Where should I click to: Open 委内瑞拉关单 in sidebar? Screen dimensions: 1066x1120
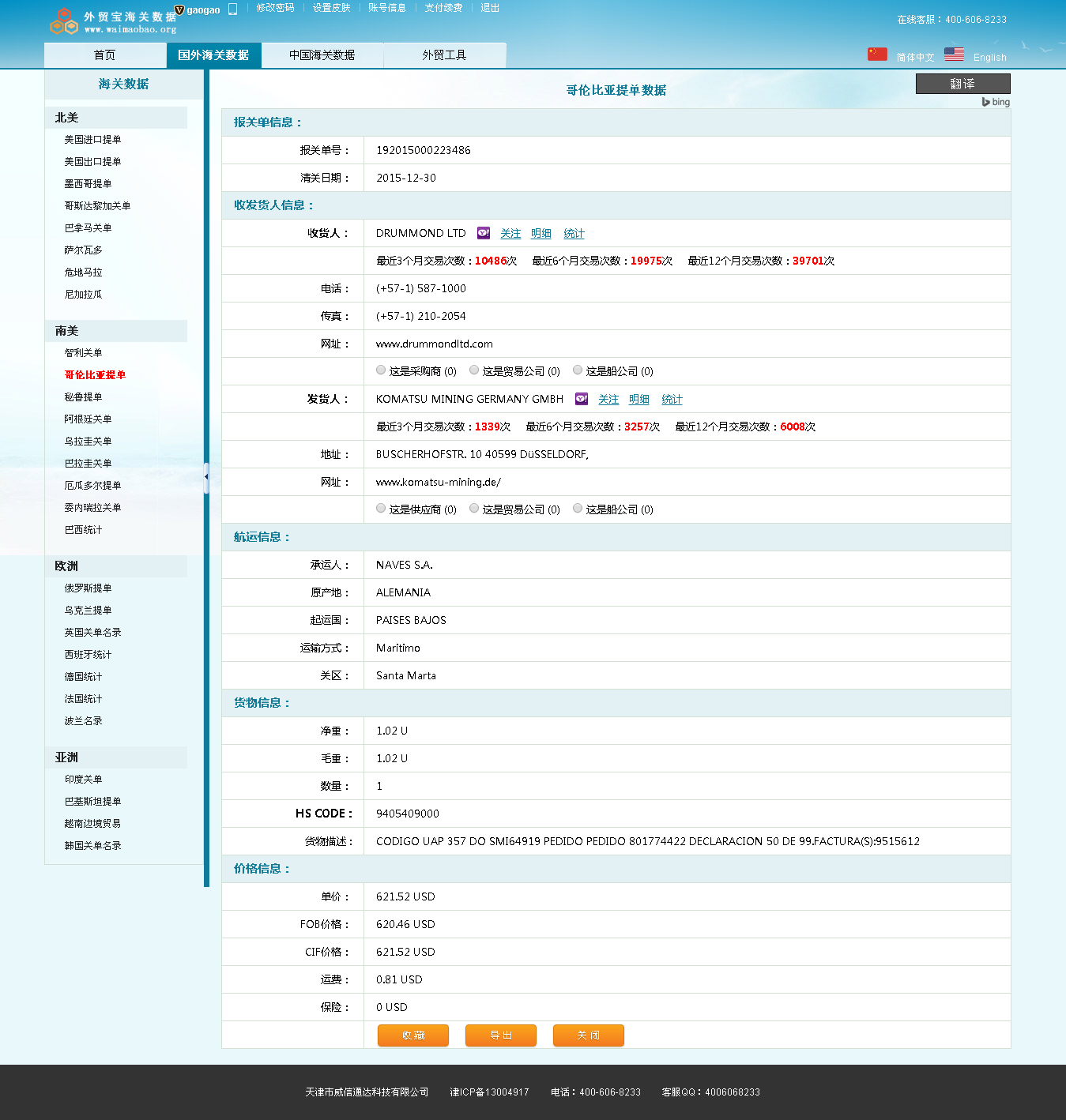point(92,508)
